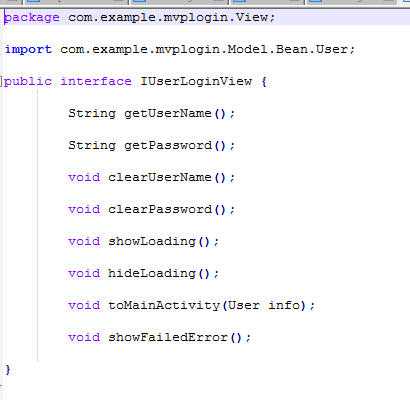Click the toMainActivity method name
Screen dimensions: 410x400
pos(164,306)
